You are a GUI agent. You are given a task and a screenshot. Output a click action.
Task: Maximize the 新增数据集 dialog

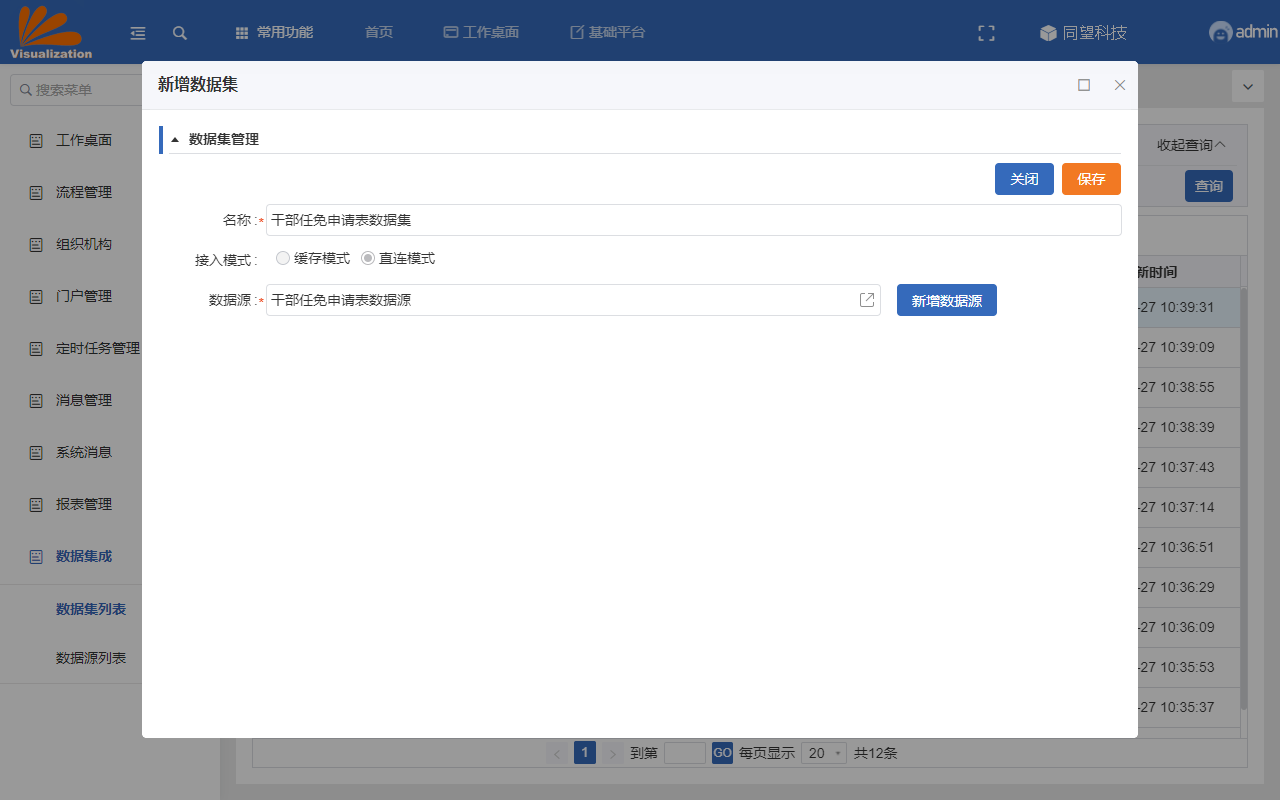[x=1084, y=85]
